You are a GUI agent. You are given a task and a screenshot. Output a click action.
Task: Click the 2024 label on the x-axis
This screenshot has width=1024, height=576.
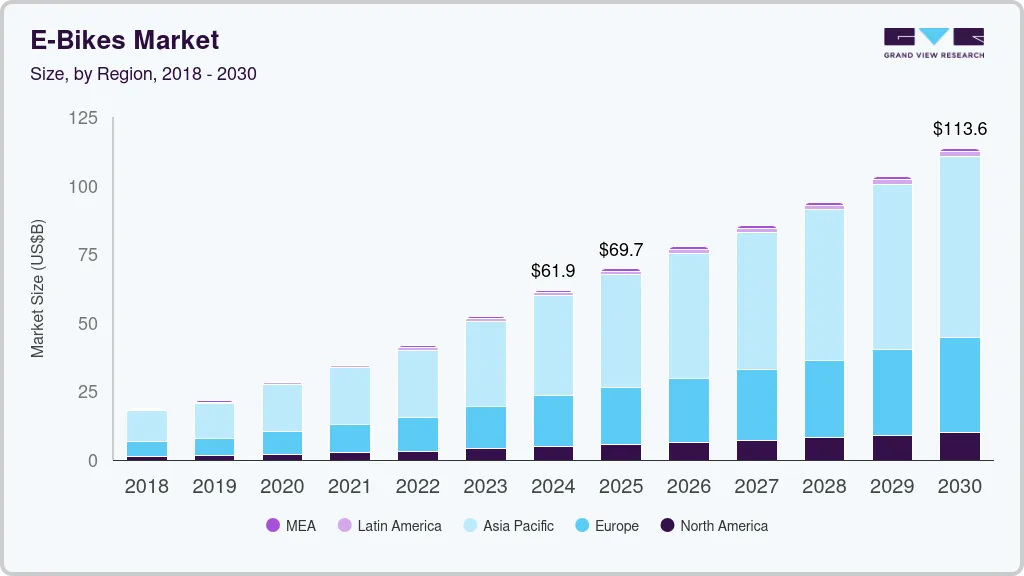pos(553,487)
